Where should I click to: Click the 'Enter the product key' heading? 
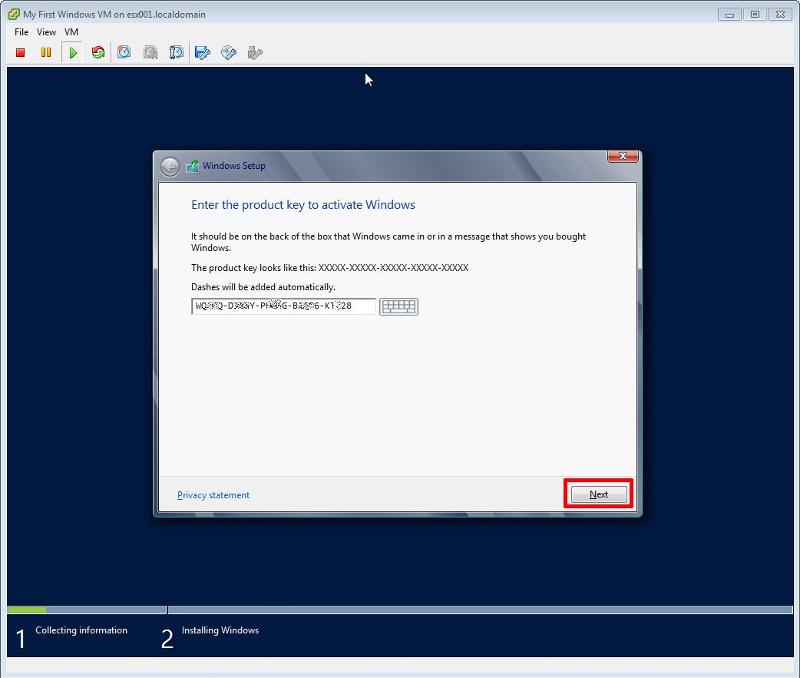(303, 205)
